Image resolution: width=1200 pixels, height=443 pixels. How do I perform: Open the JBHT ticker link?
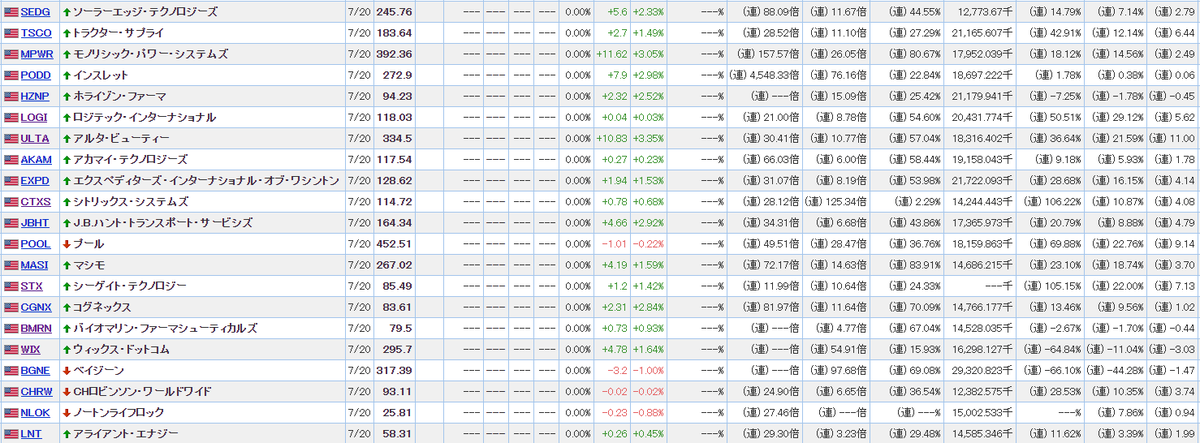tap(35, 223)
